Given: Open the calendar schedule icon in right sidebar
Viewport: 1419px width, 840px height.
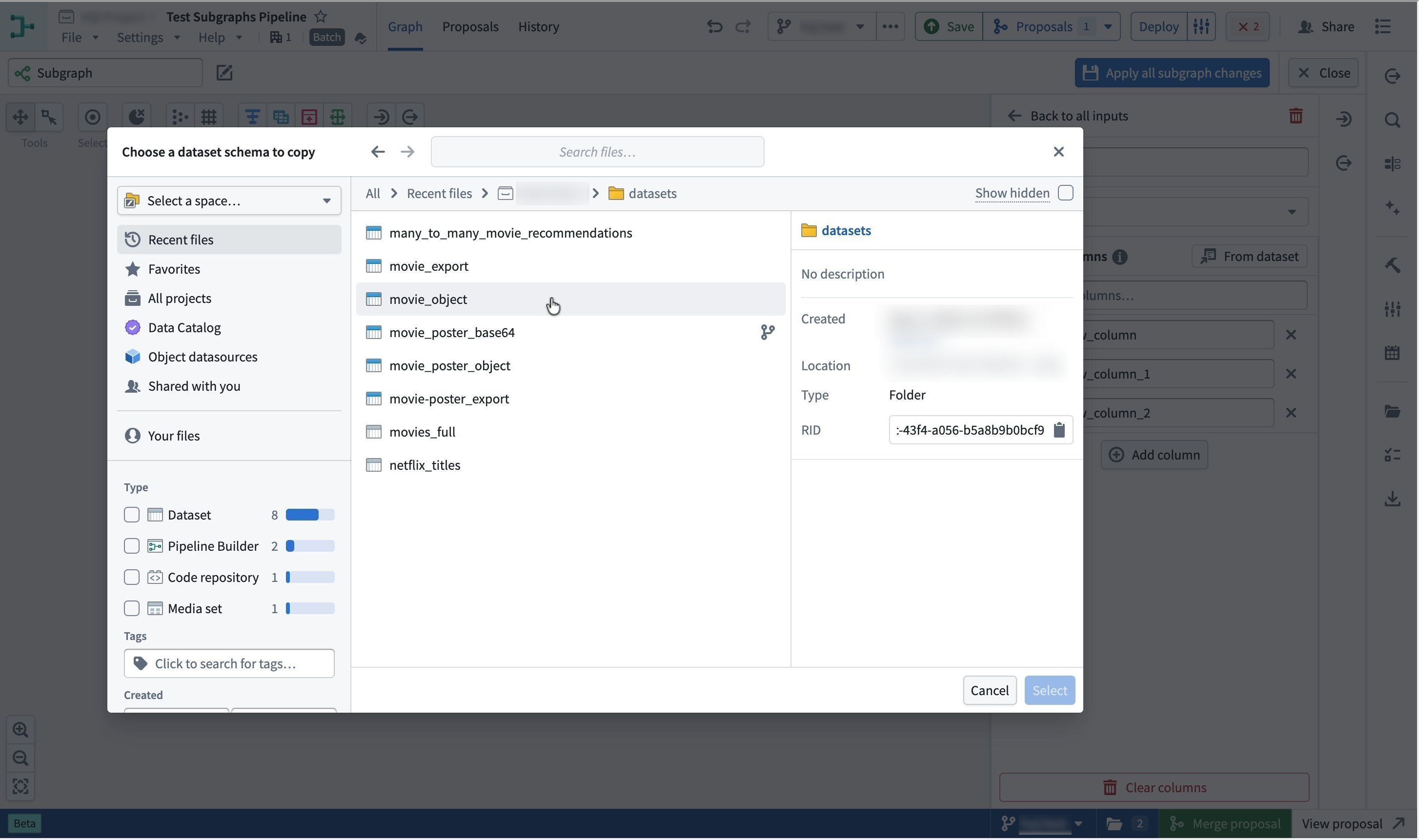Looking at the screenshot, I should [1392, 353].
